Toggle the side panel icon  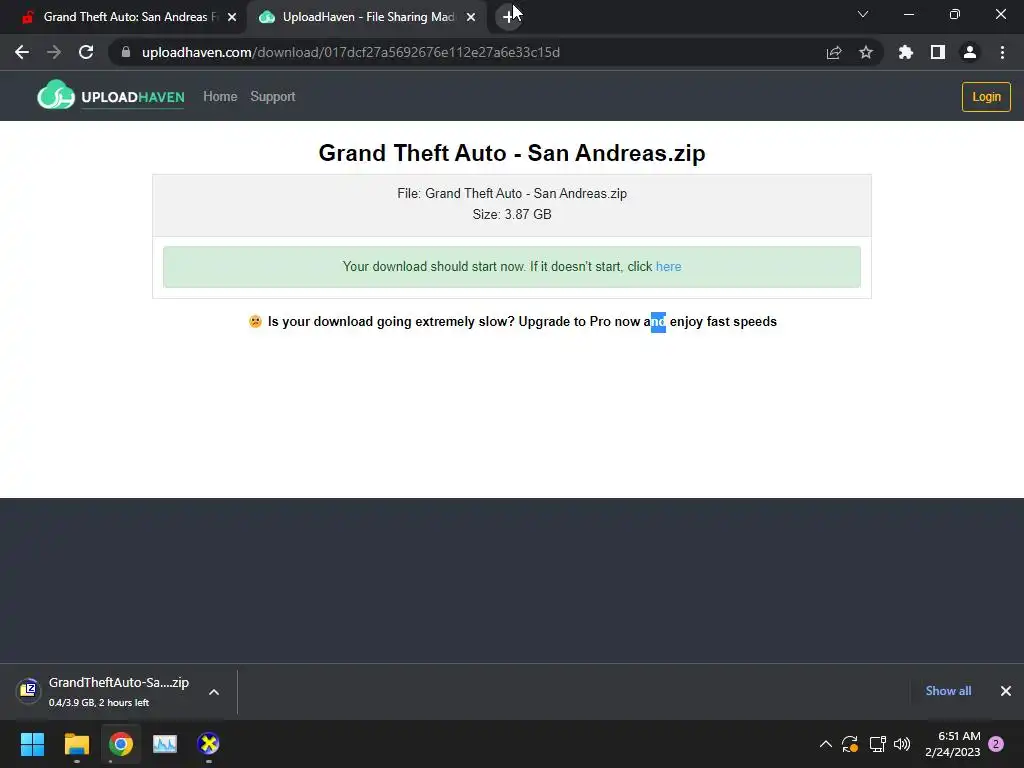pos(938,52)
